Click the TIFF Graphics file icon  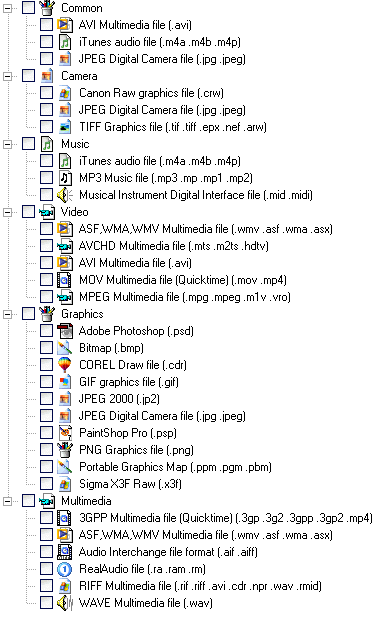pos(65,127)
